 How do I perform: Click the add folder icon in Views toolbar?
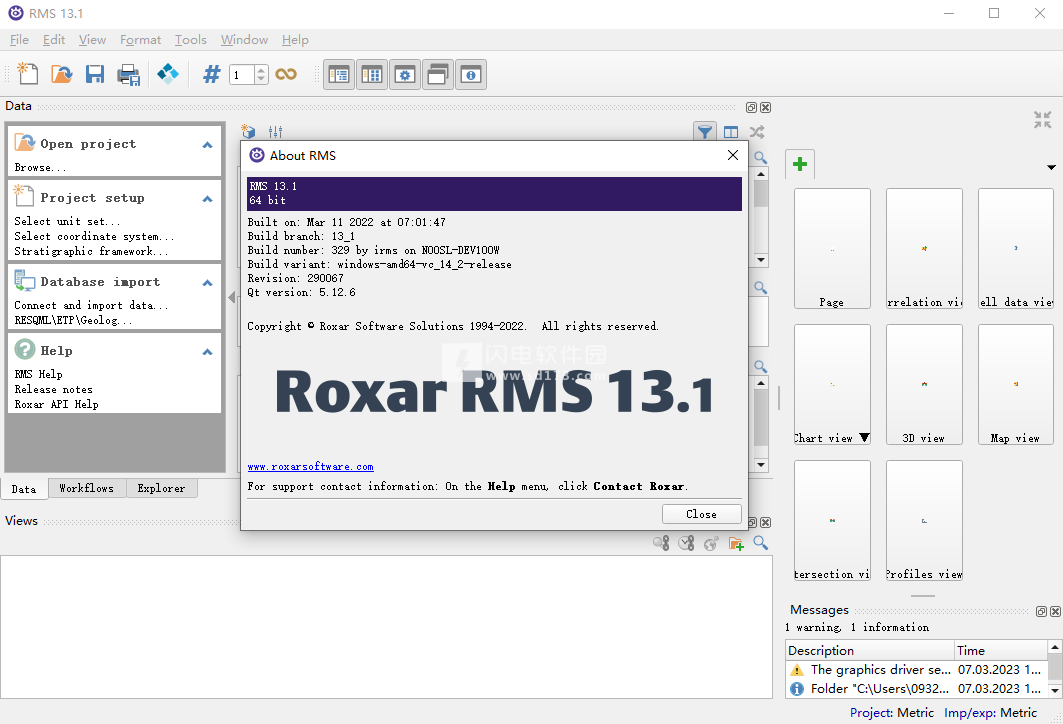[x=736, y=543]
